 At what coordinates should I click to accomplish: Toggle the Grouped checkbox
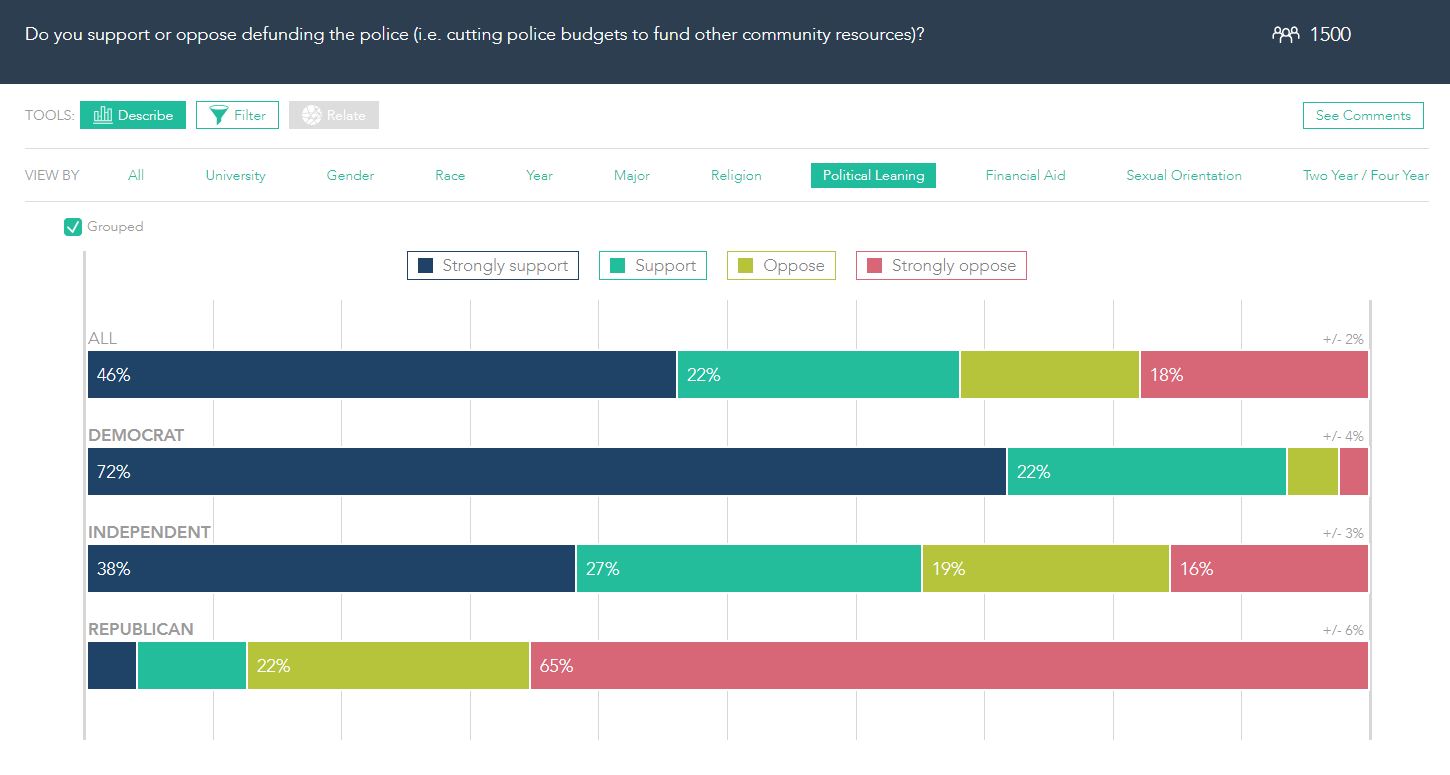tap(73, 227)
